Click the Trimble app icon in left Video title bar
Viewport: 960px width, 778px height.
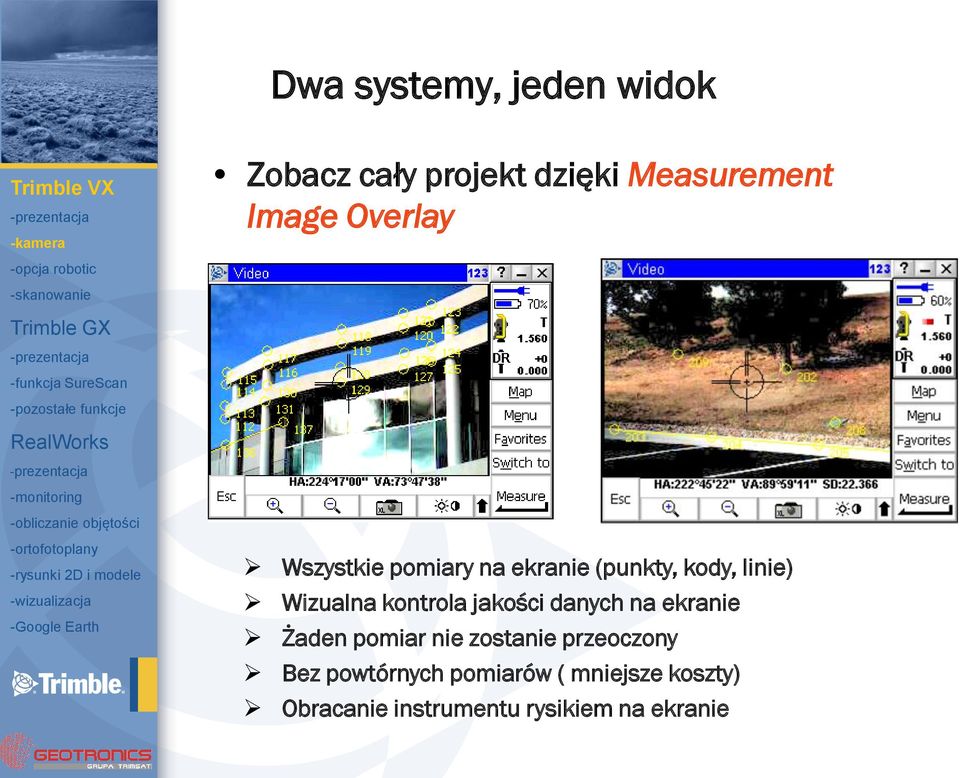coord(219,273)
